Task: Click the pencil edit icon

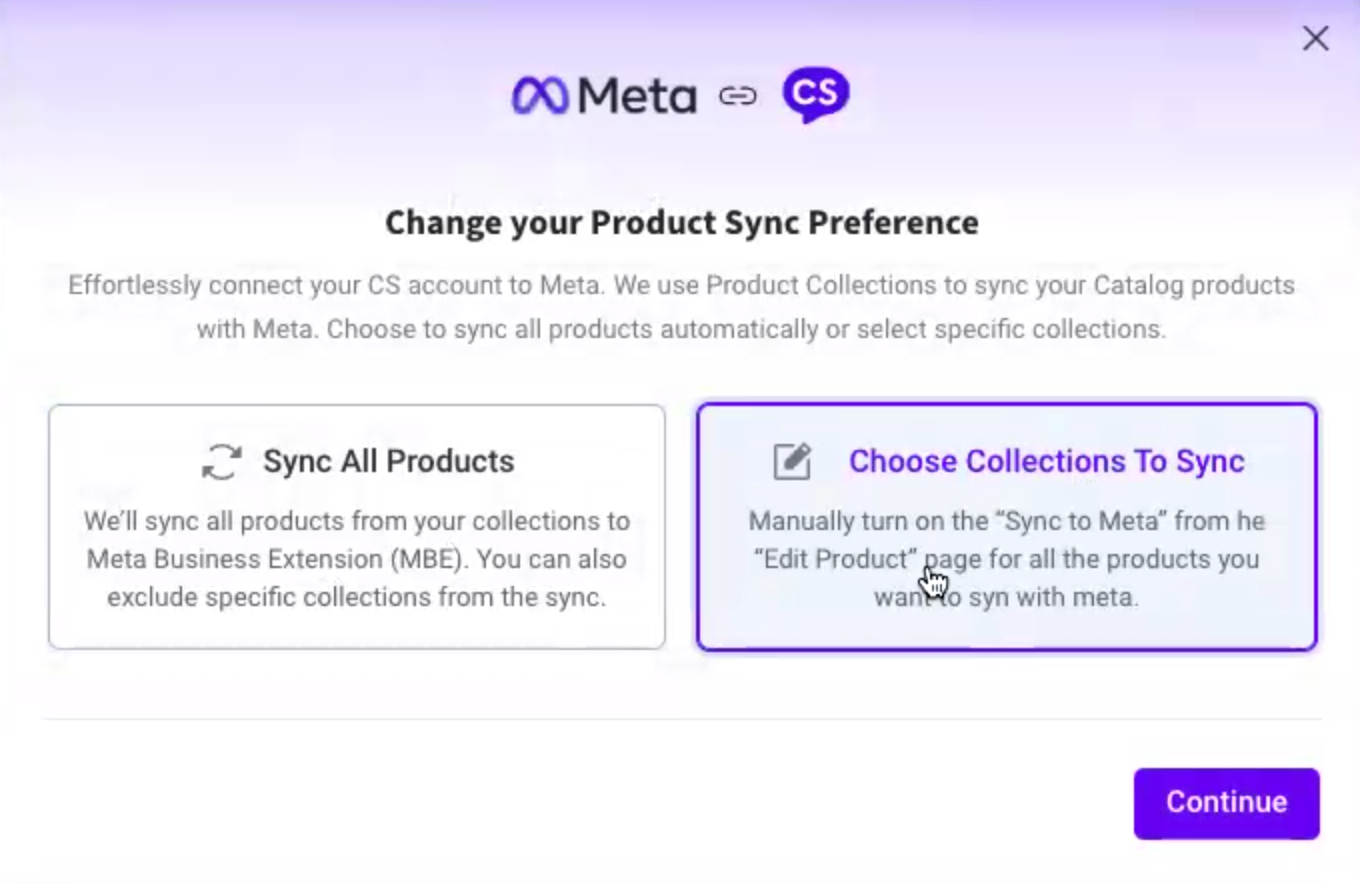Action: point(792,462)
